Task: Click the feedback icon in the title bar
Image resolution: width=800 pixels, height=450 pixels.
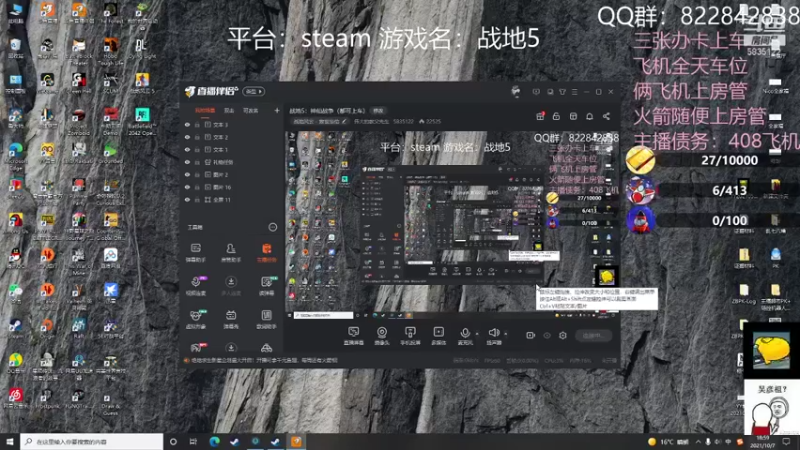Action: coord(536,92)
